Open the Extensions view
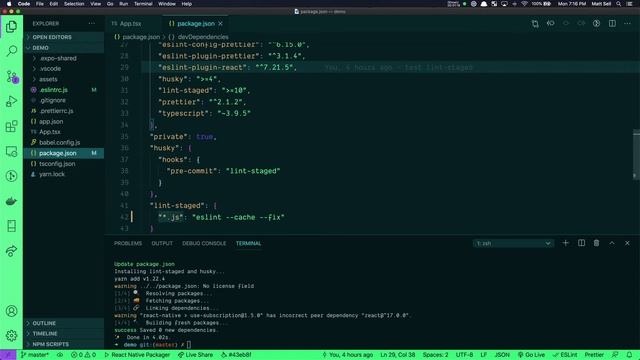 pyautogui.click(x=11, y=126)
